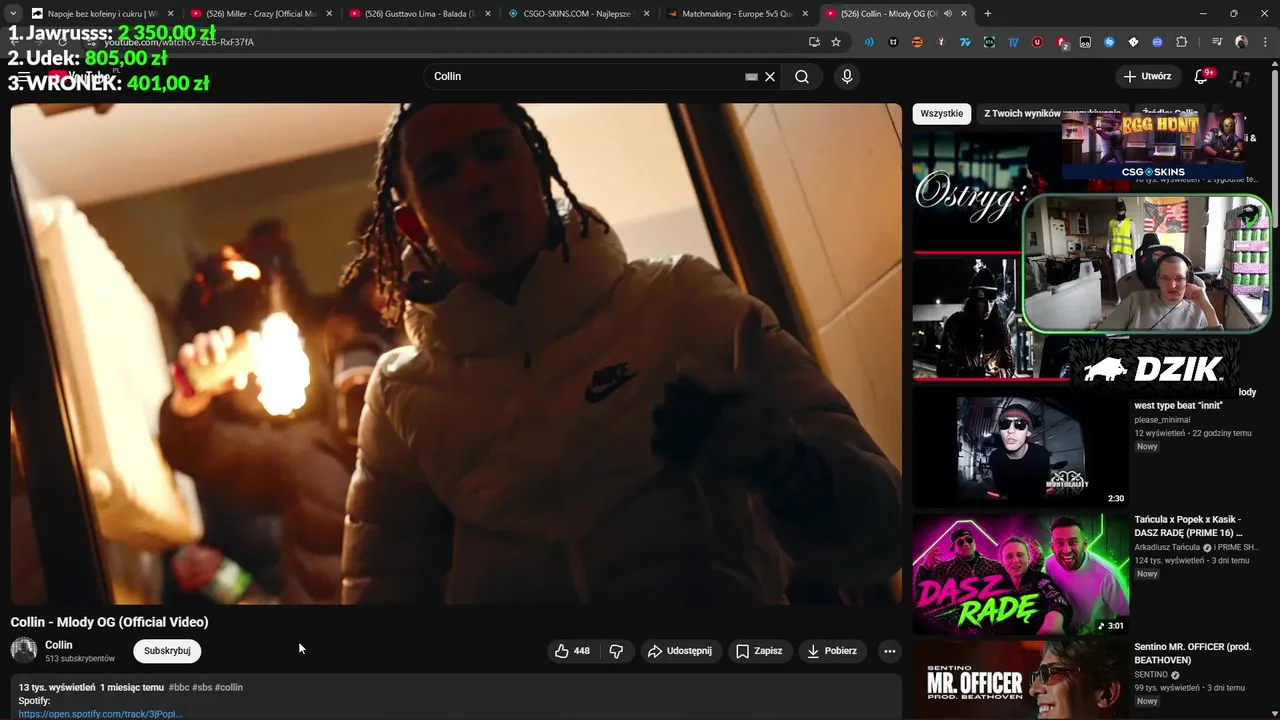Bookmark this page with the star icon
The height and width of the screenshot is (720, 1280).
pos(836,42)
